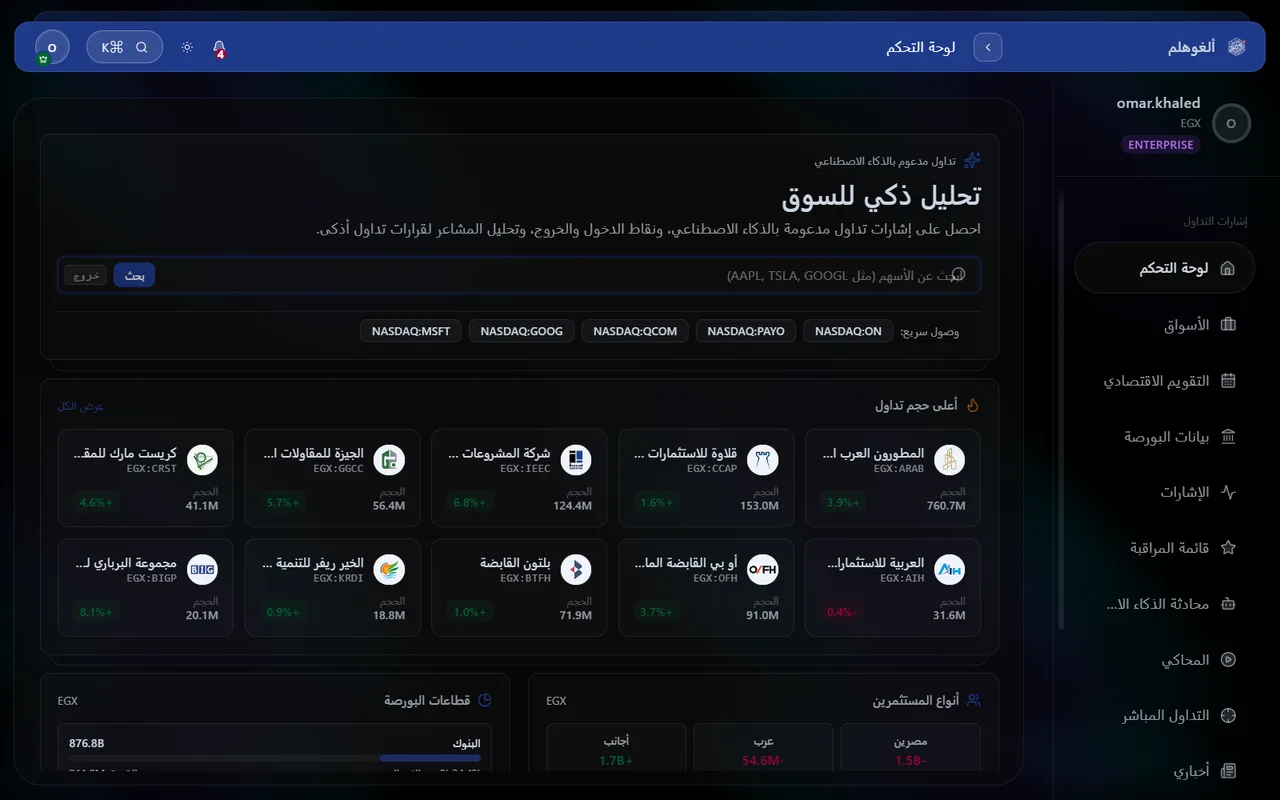The image size is (1280, 800).
Task: Open التقويم الاقتصادي economic calendar
Action: pyautogui.click(x=1165, y=381)
